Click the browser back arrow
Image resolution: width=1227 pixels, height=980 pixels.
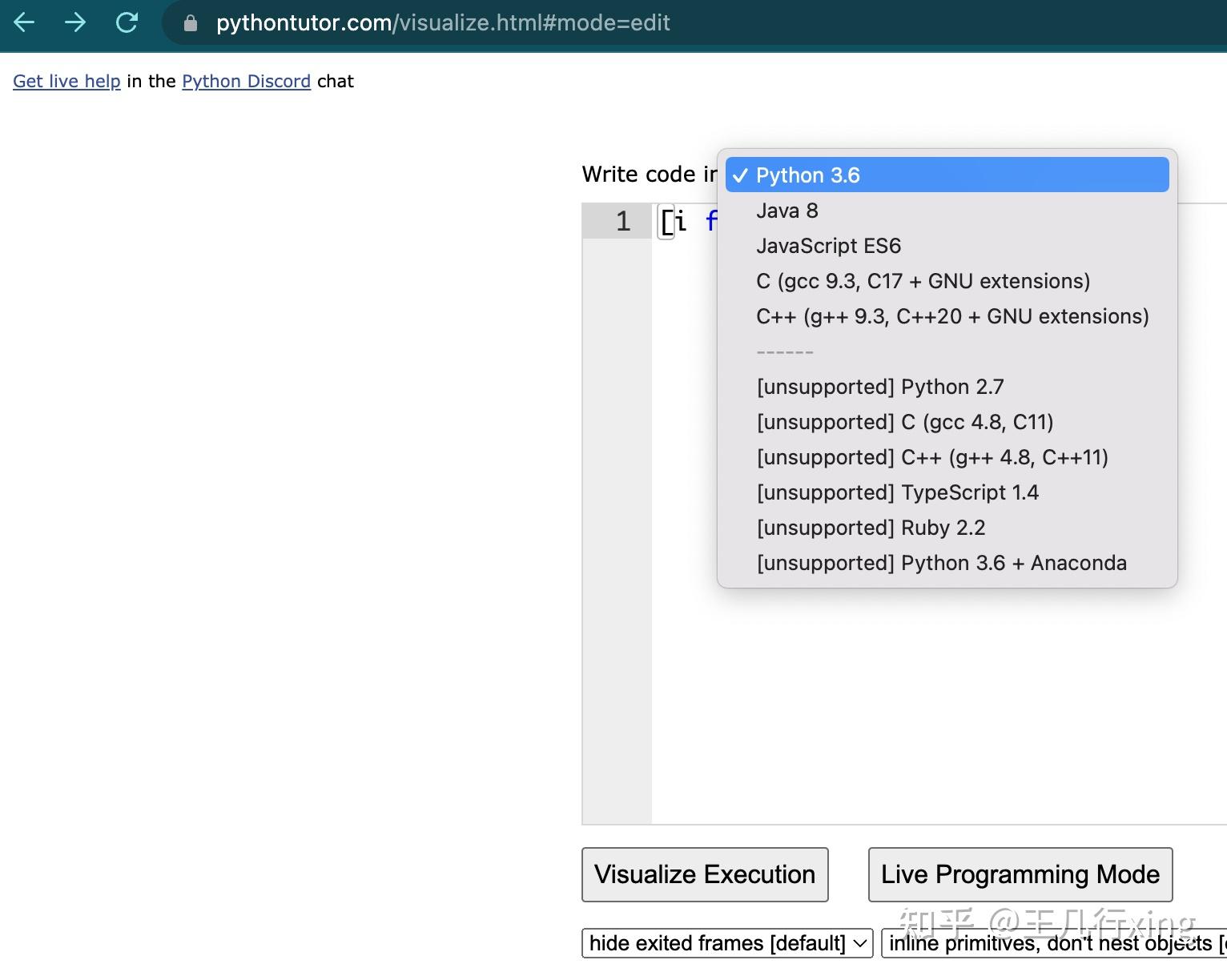(25, 22)
